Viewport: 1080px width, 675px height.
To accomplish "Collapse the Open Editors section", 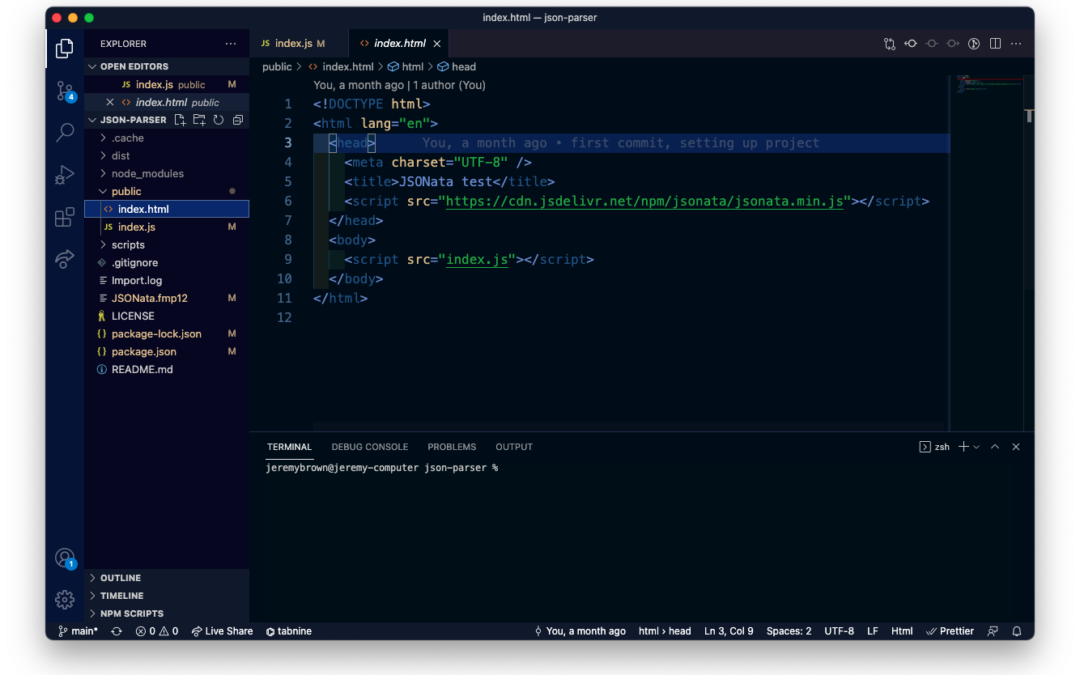I will pos(167,67).
